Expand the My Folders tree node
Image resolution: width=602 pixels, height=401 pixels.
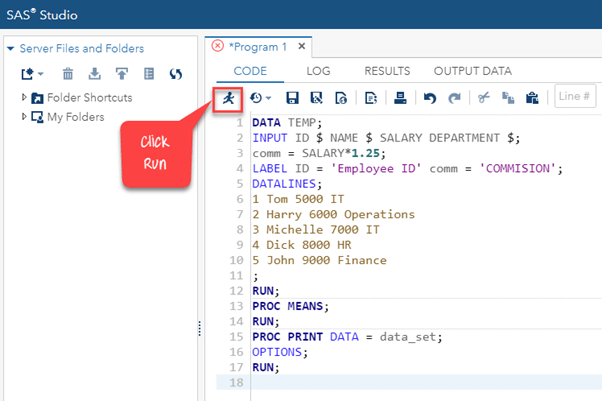coord(25,117)
